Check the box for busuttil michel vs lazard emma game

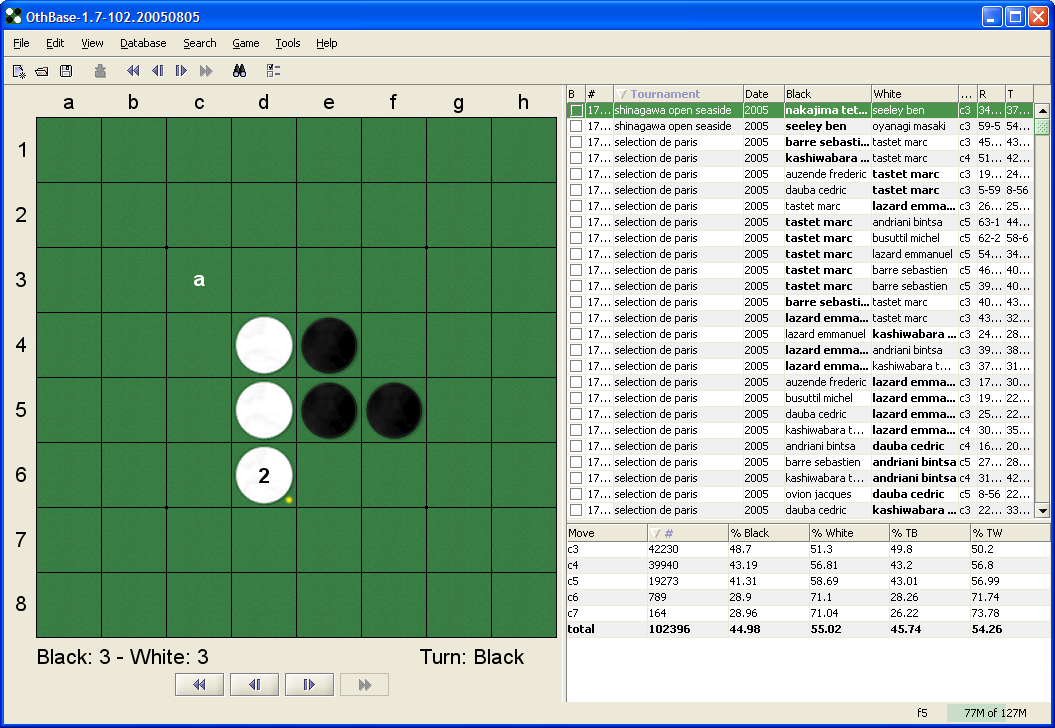click(576, 398)
